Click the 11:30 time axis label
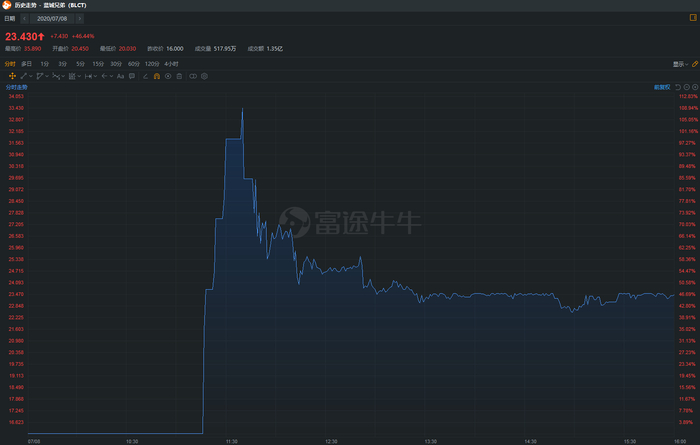Viewport: 700px width, 445px height. [232, 441]
